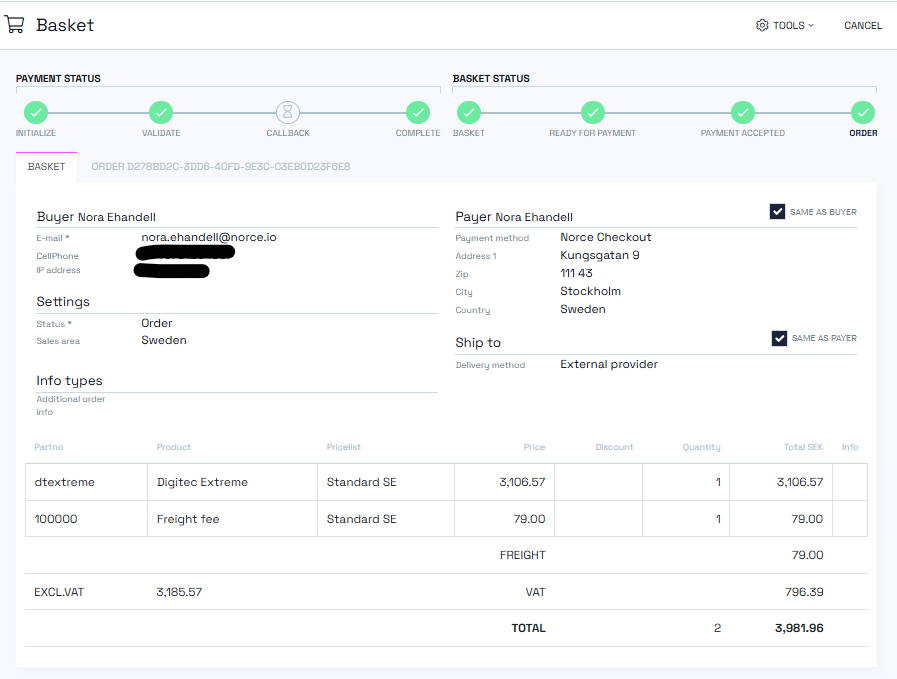The height and width of the screenshot is (679, 897).
Task: Click the Payment Accepted checkmark icon
Action: (742, 113)
